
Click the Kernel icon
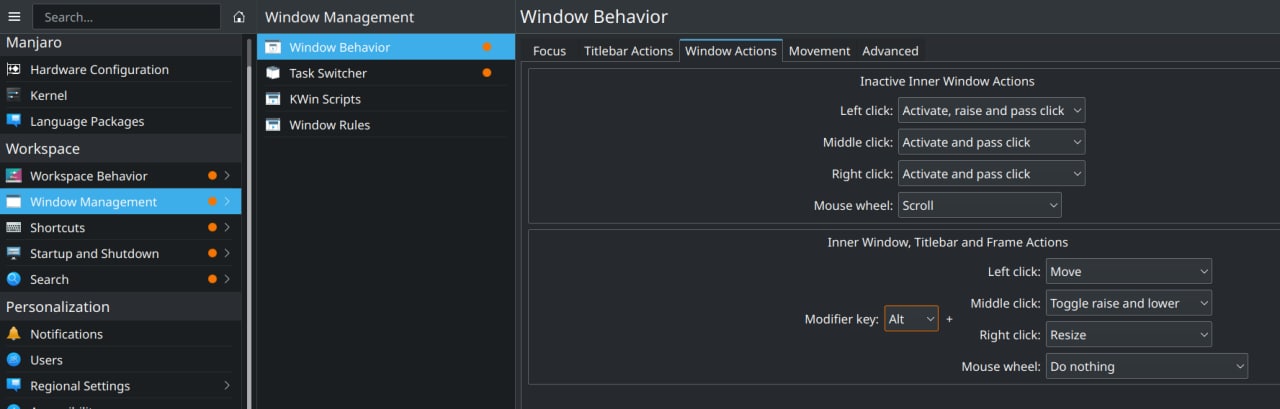pos(13,96)
